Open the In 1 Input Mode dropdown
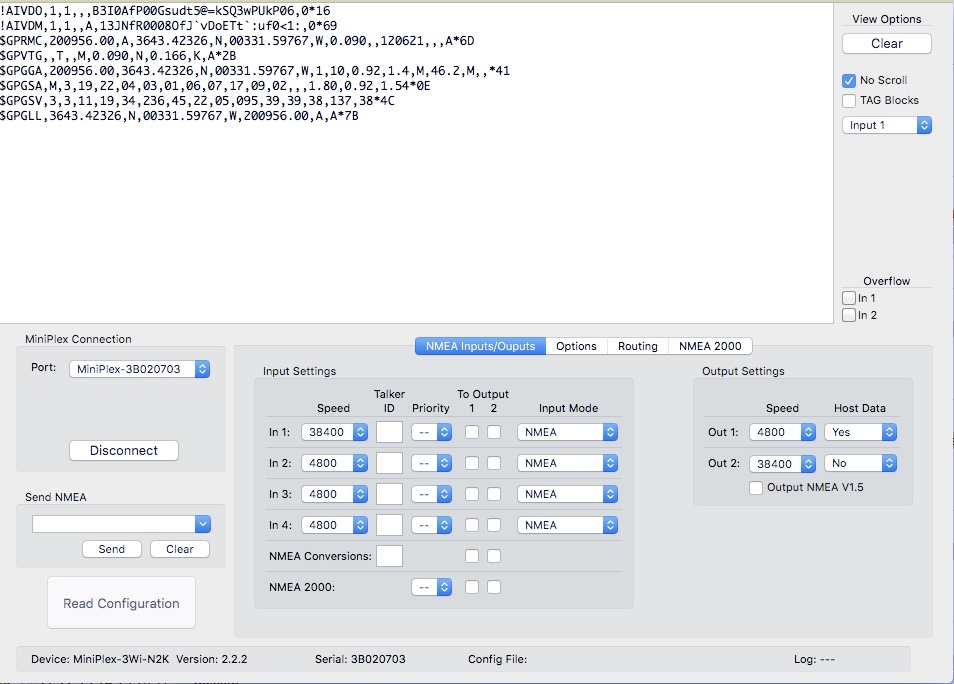Viewport: 954px width, 684px height. (568, 432)
